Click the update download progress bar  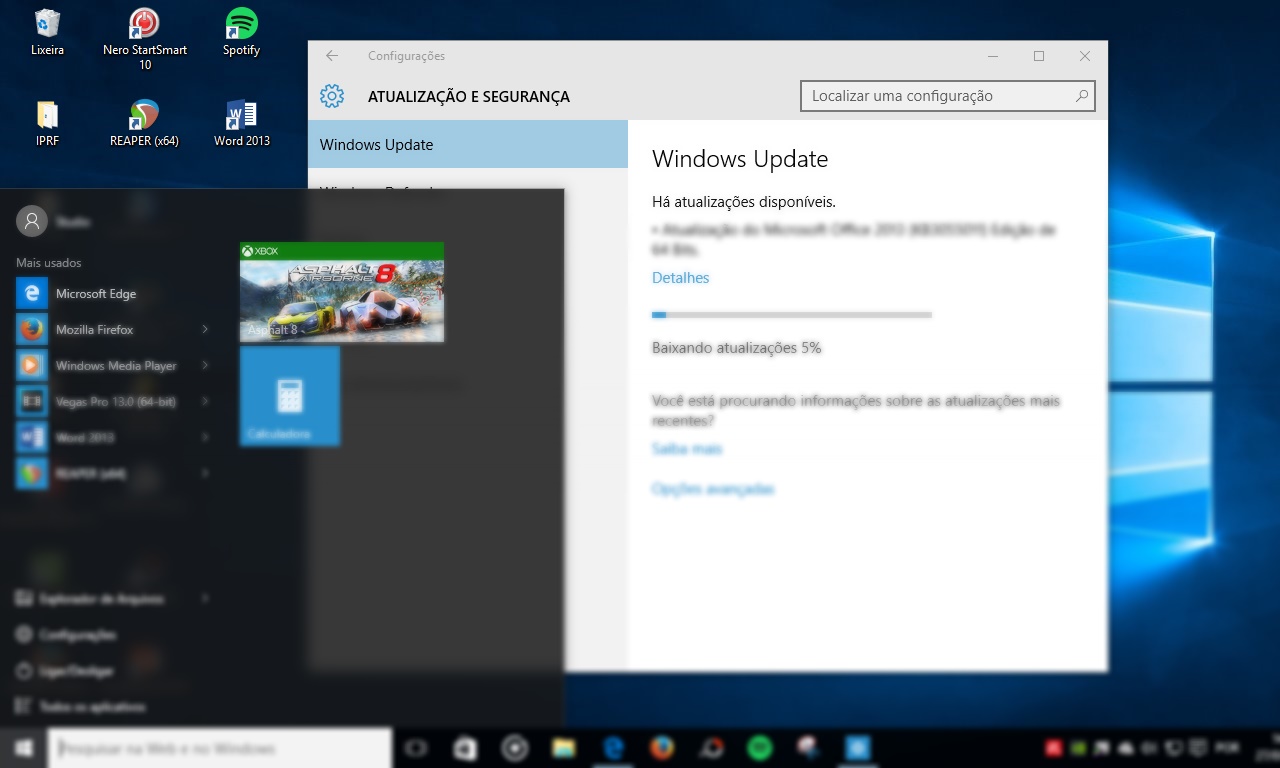point(792,315)
